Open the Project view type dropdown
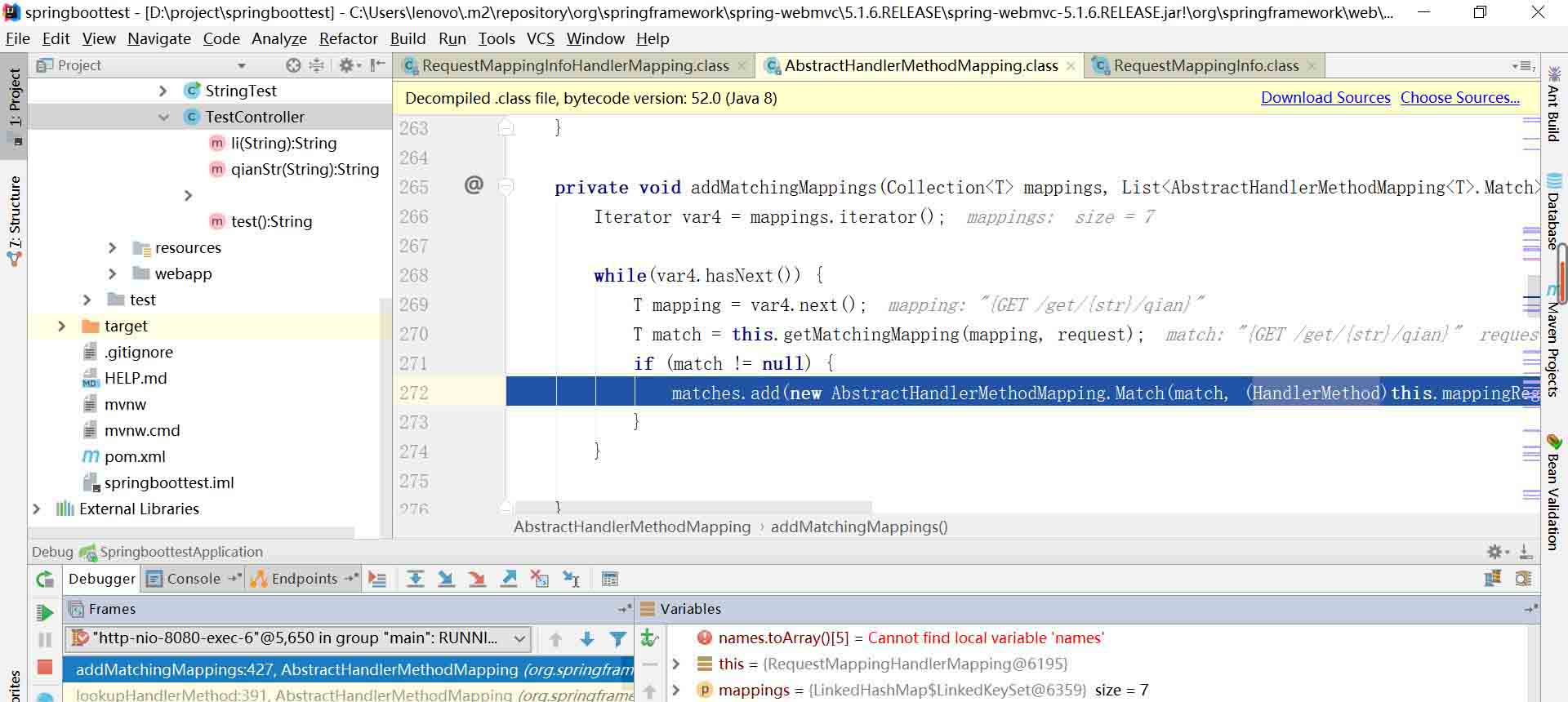 click(x=242, y=65)
